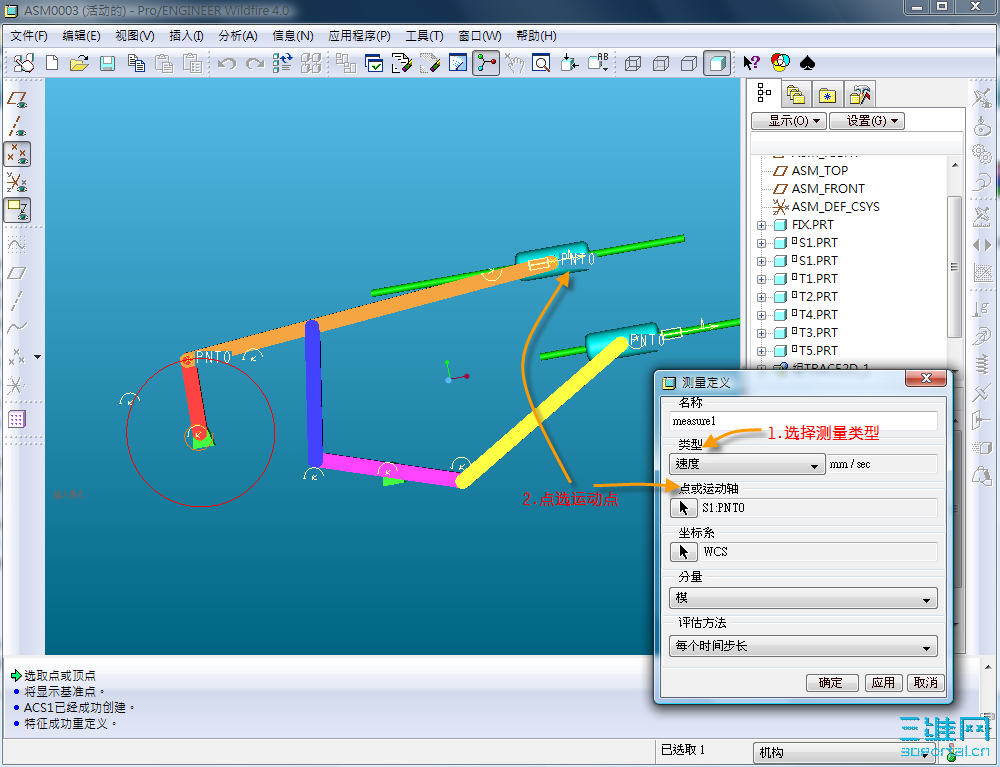Switch to Connections hammer tab
This screenshot has width=1000, height=767.
[x=859, y=95]
